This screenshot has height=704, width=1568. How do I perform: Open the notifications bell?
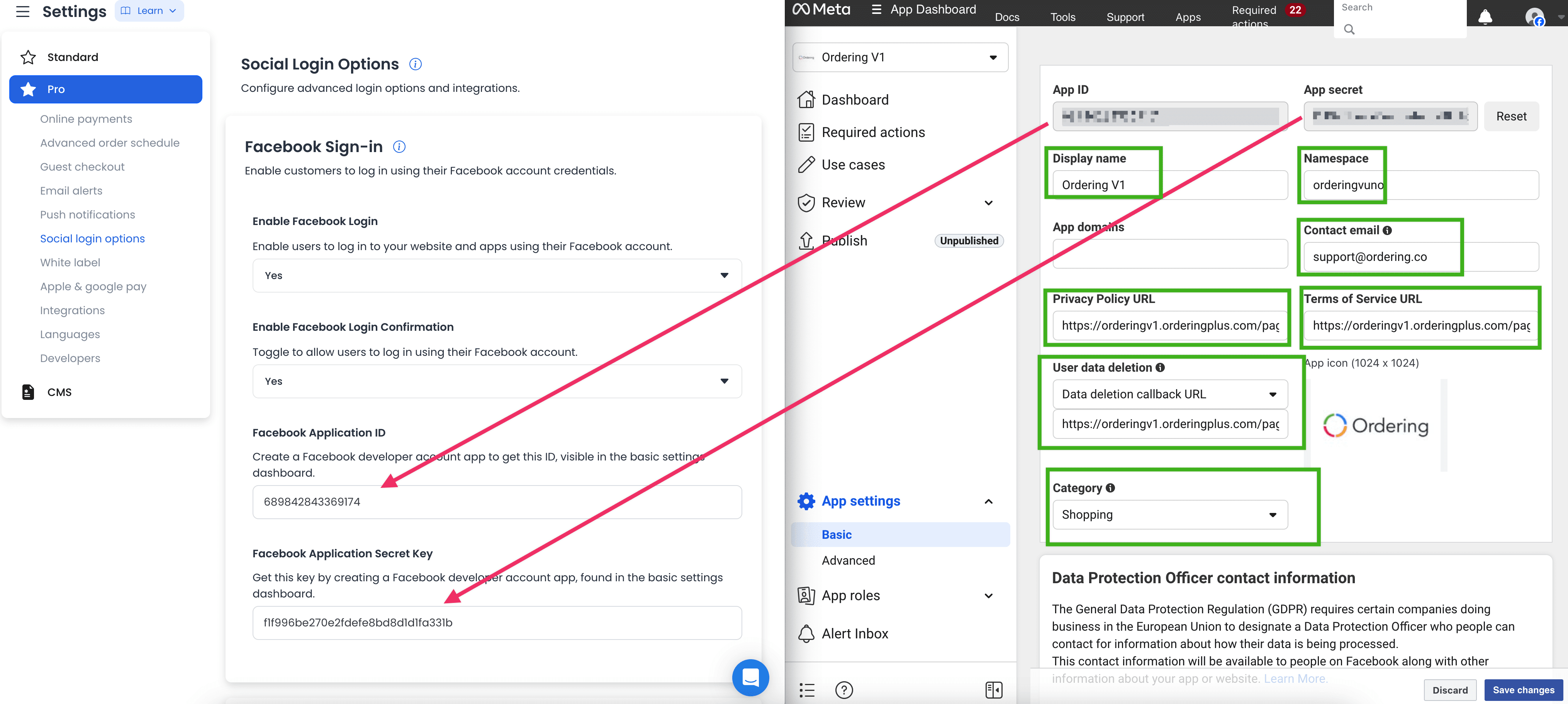point(1485,17)
